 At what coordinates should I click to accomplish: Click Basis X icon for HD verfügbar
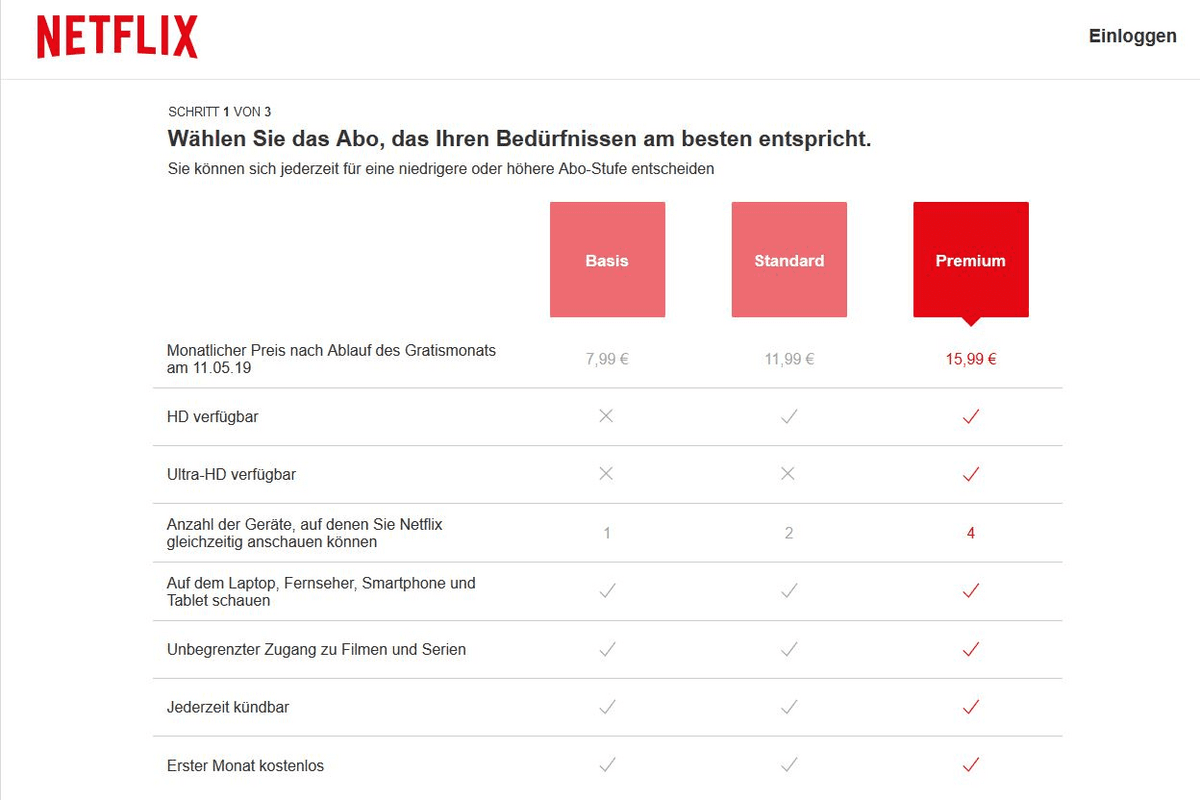(x=606, y=416)
